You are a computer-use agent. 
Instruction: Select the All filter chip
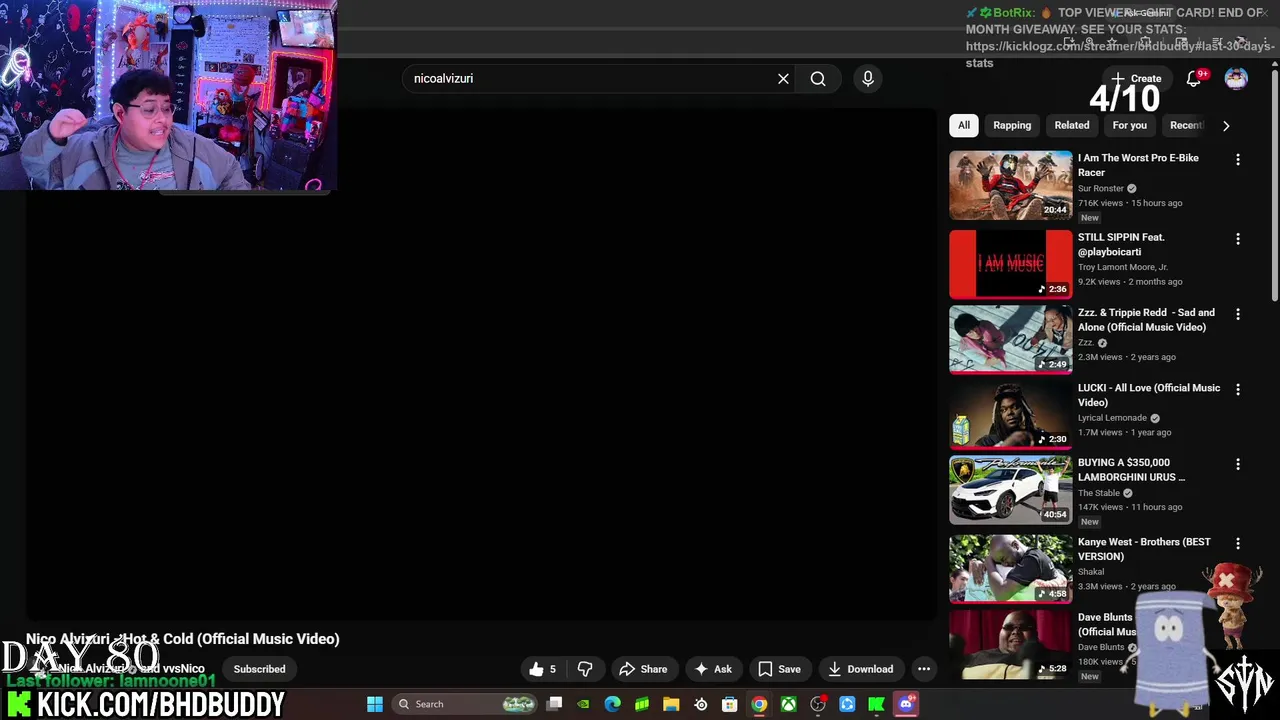[964, 125]
